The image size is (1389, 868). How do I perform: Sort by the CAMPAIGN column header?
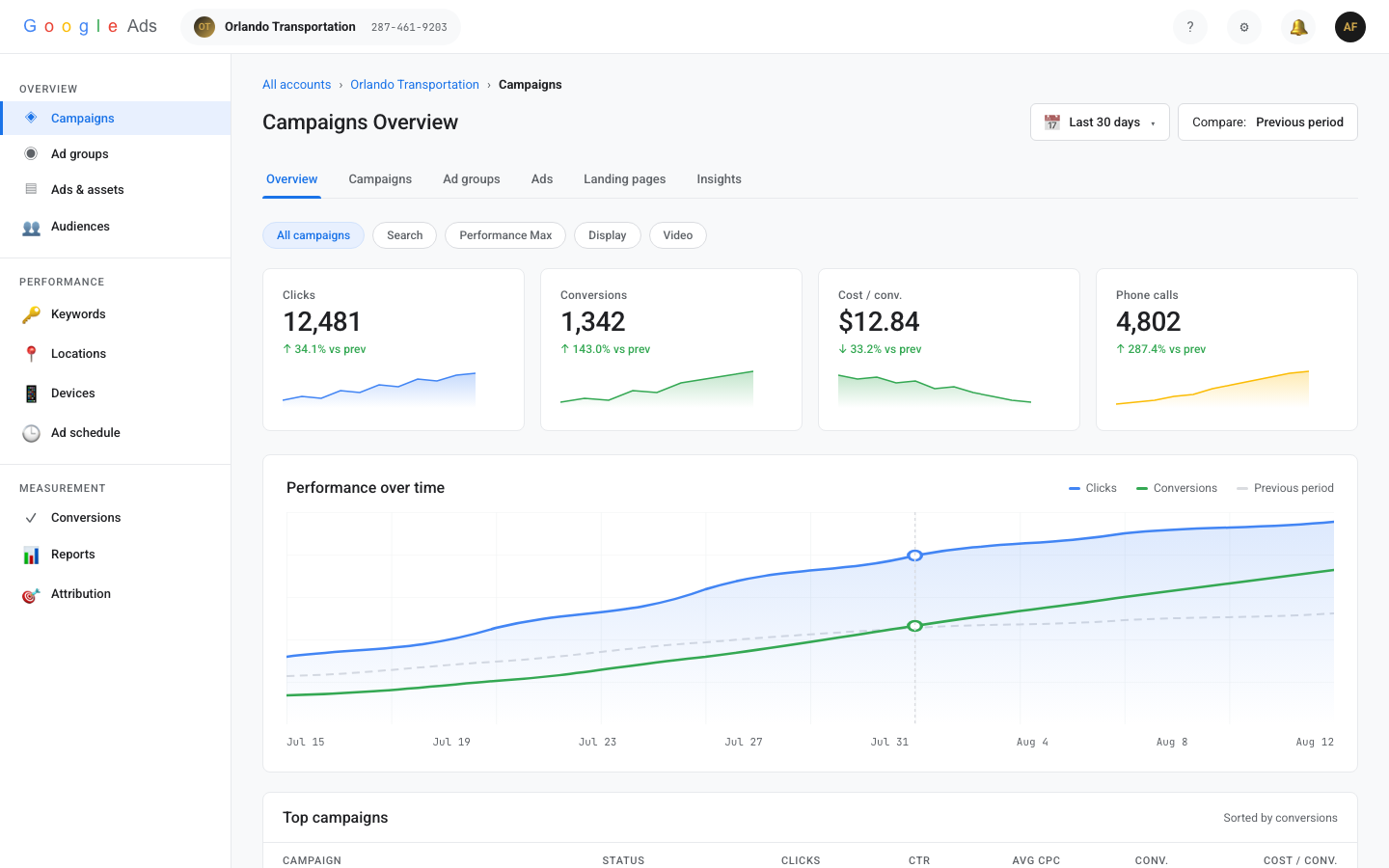(312, 860)
